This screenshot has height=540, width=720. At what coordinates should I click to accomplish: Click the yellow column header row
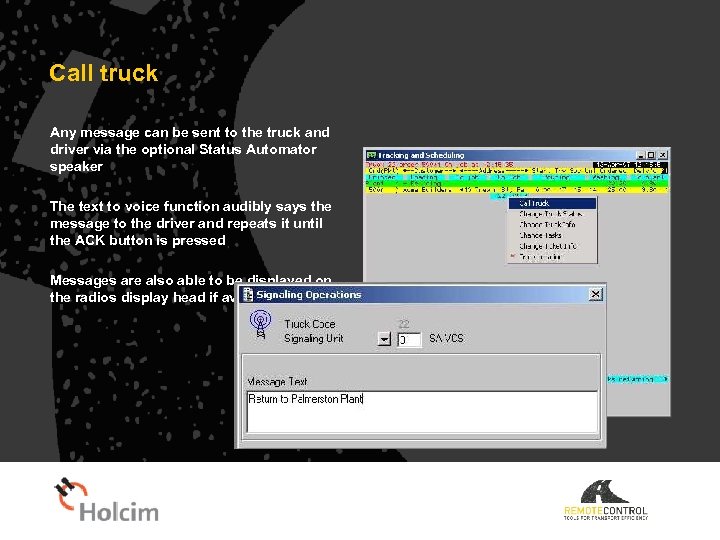pos(517,171)
